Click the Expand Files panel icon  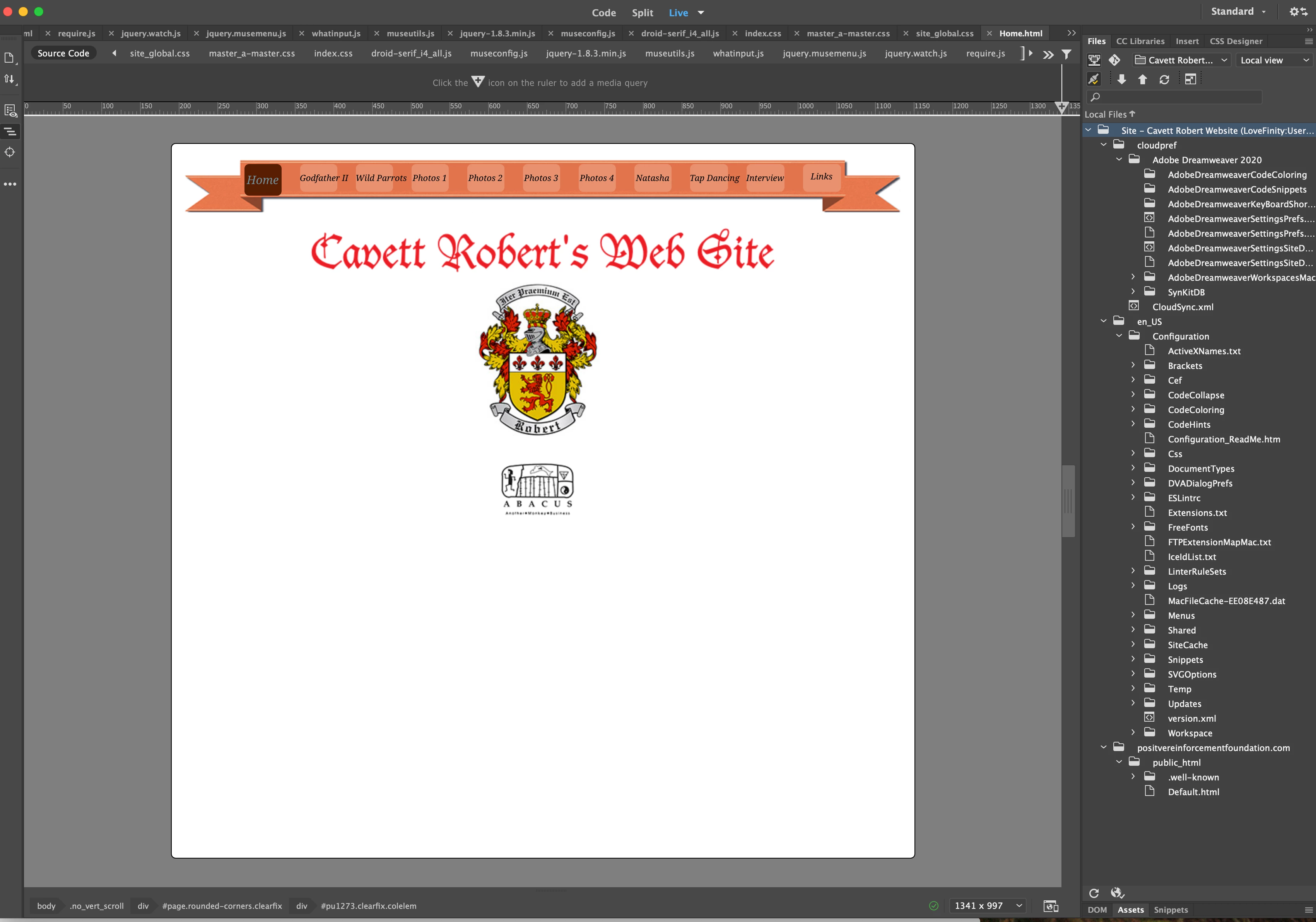(x=1190, y=80)
